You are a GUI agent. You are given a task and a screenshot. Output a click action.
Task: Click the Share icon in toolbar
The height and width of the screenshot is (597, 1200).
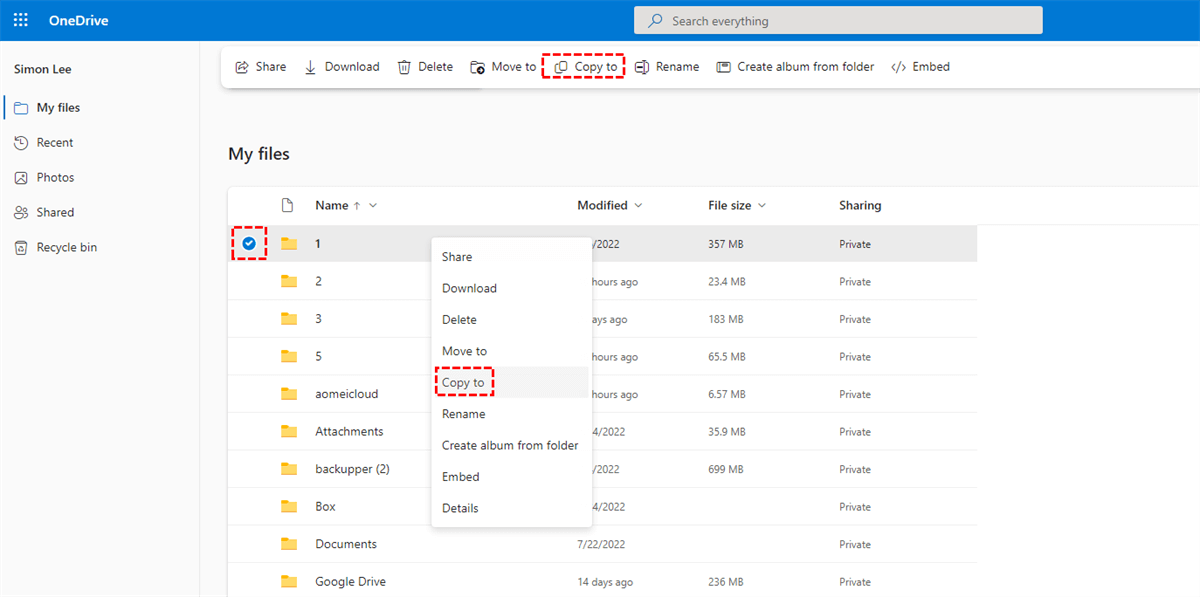(242, 67)
